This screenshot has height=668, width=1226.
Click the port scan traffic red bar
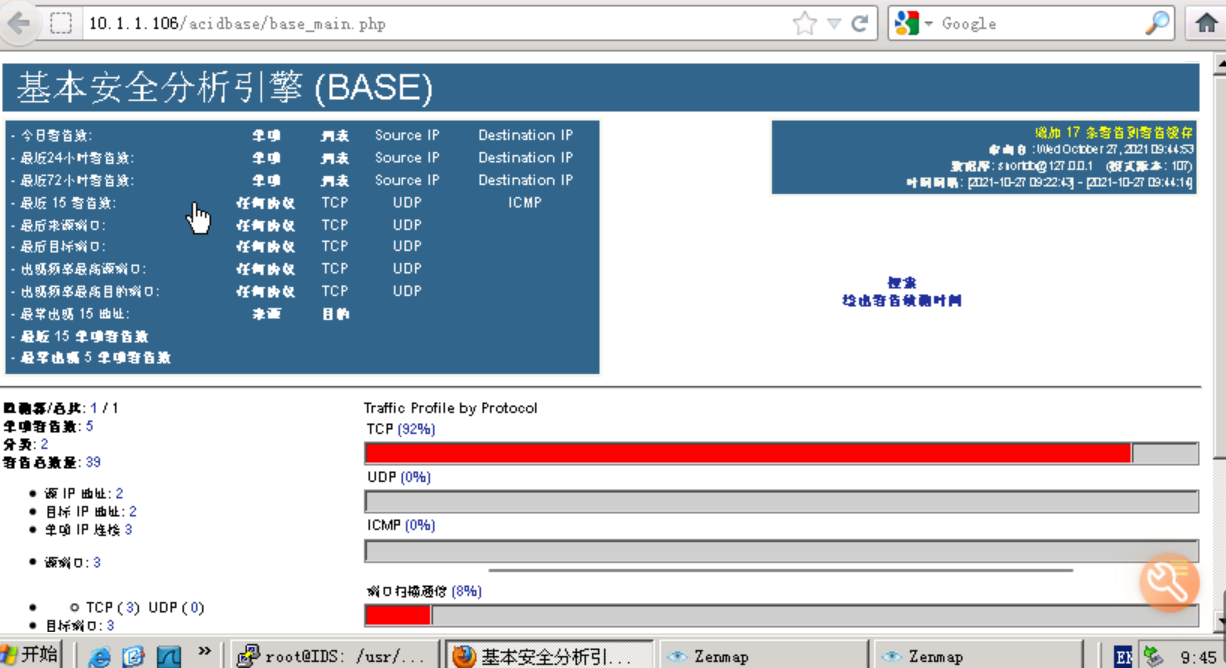pyautogui.click(x=398, y=615)
